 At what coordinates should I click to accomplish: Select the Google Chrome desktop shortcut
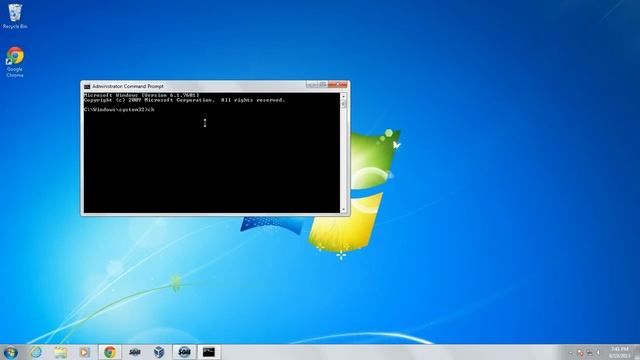click(x=15, y=62)
